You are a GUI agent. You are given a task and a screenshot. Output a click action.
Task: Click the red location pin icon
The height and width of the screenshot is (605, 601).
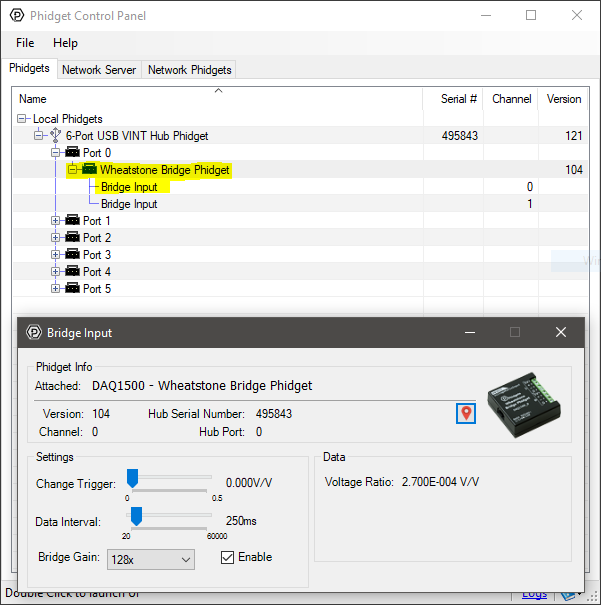[x=465, y=413]
